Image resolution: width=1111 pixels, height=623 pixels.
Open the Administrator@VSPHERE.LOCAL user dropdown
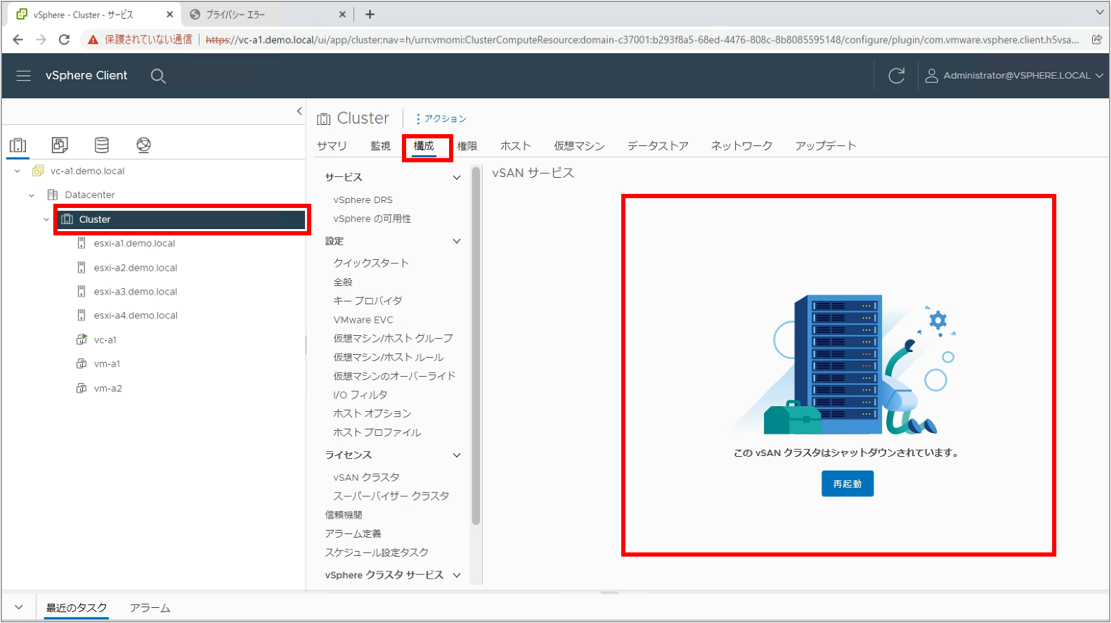pos(1016,76)
